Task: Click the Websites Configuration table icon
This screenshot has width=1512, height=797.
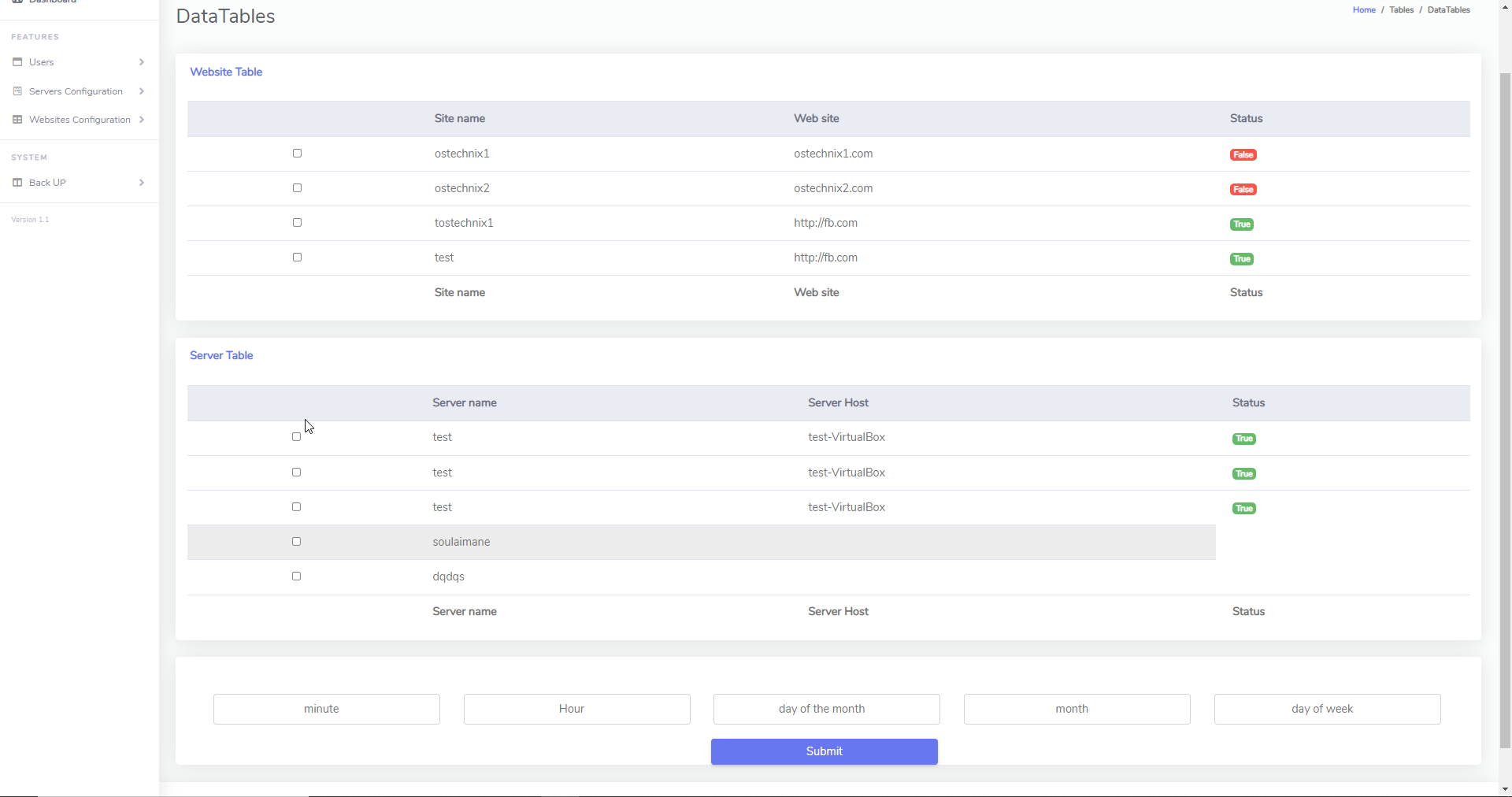Action: point(17,120)
